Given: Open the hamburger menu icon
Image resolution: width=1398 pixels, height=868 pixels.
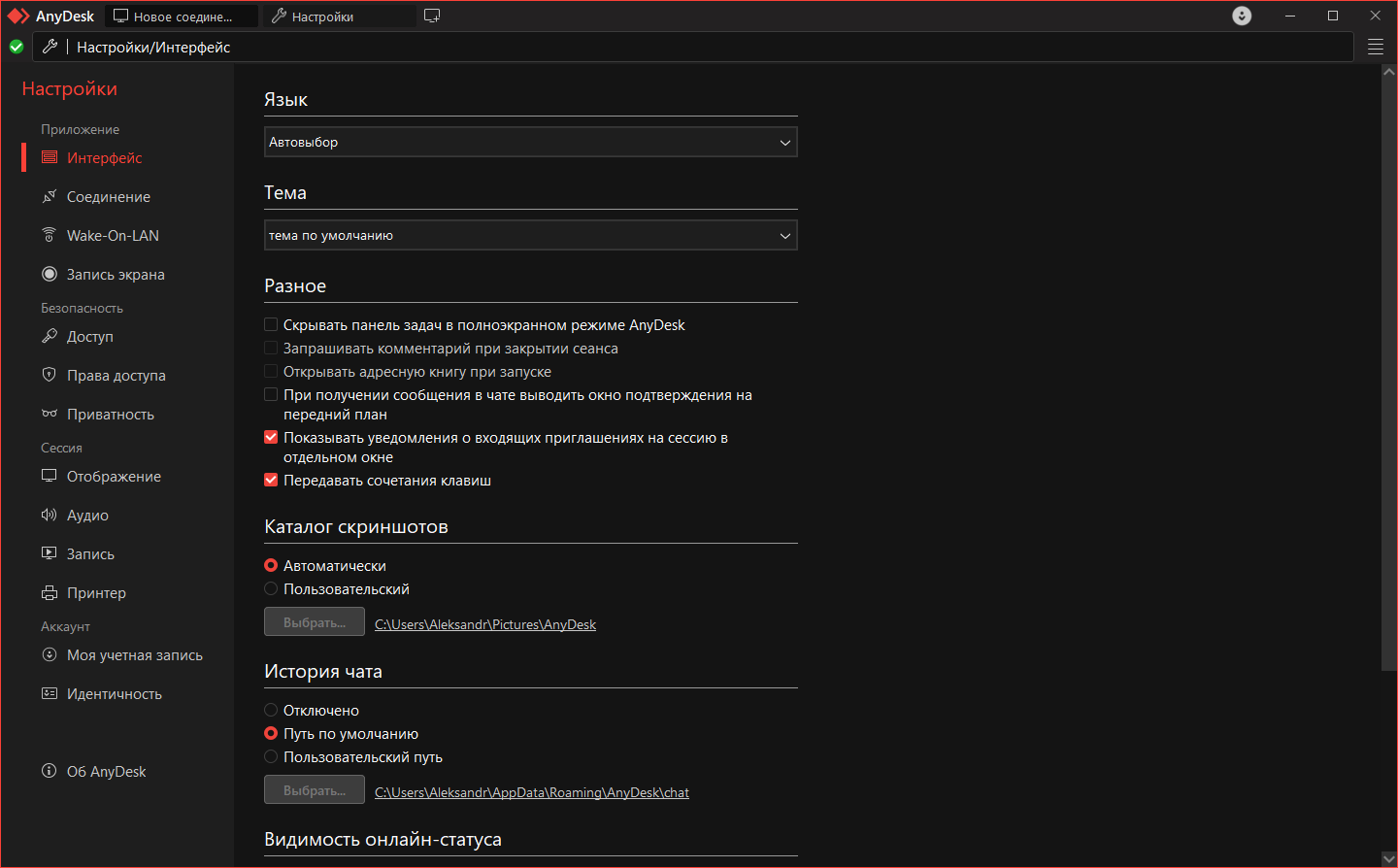Looking at the screenshot, I should tap(1376, 47).
